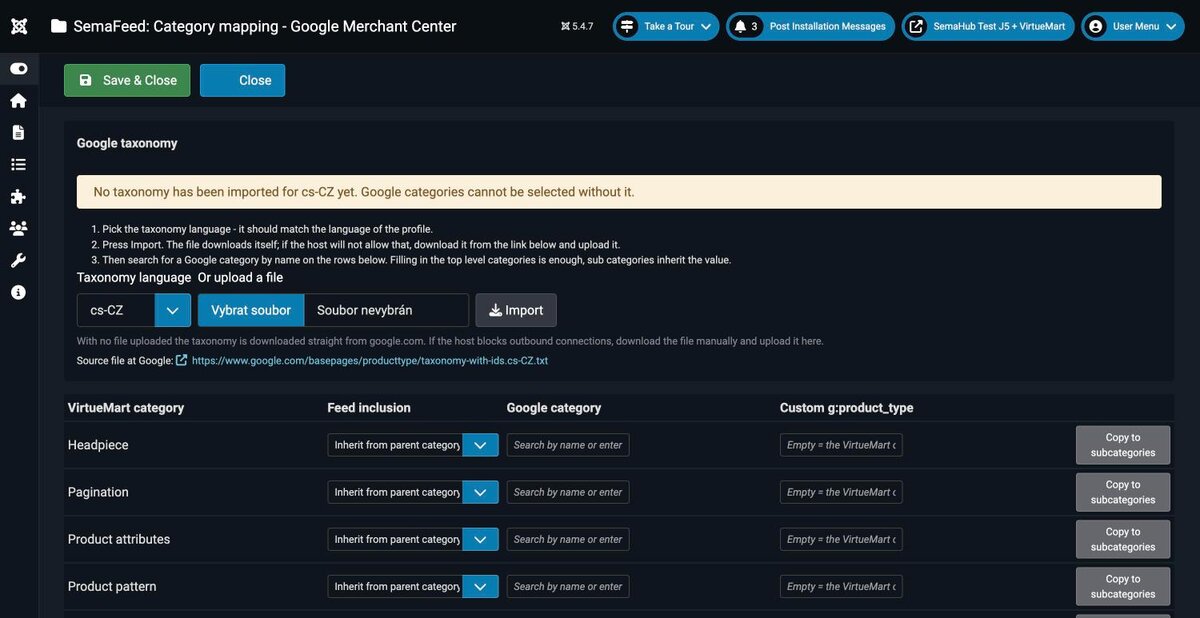Toggle the sidebar menu switch
The height and width of the screenshot is (618, 1200).
[x=18, y=69]
